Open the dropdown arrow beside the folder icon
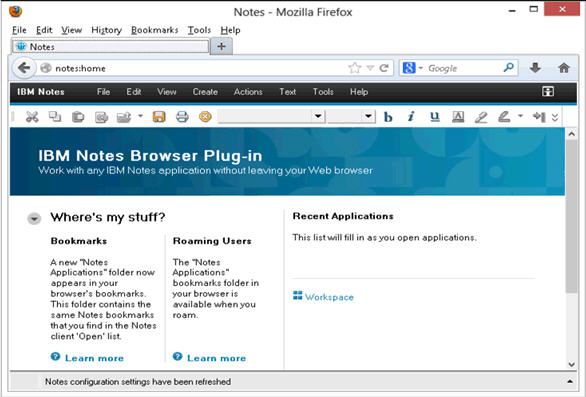 140,116
